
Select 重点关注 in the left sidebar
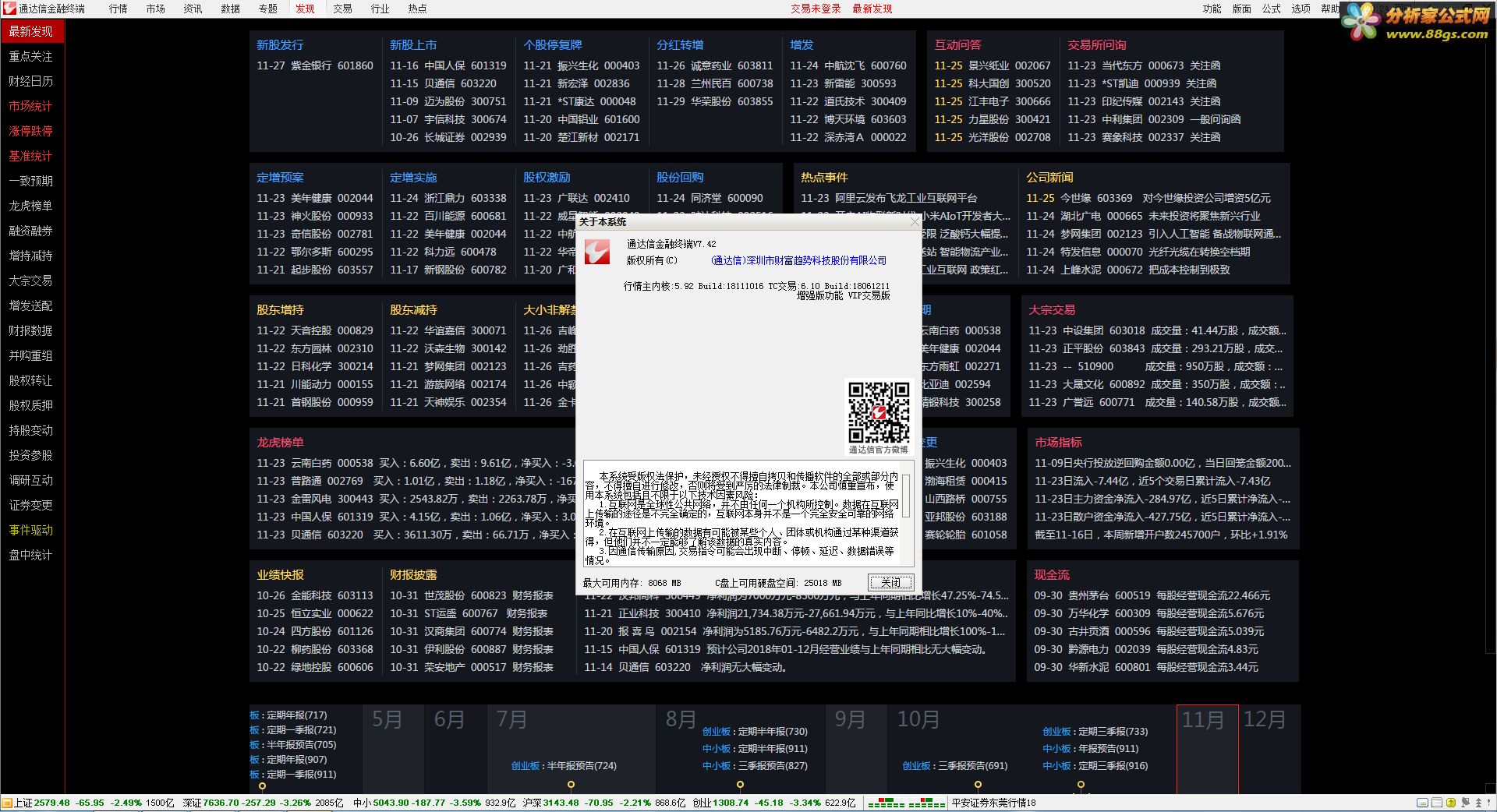32,56
